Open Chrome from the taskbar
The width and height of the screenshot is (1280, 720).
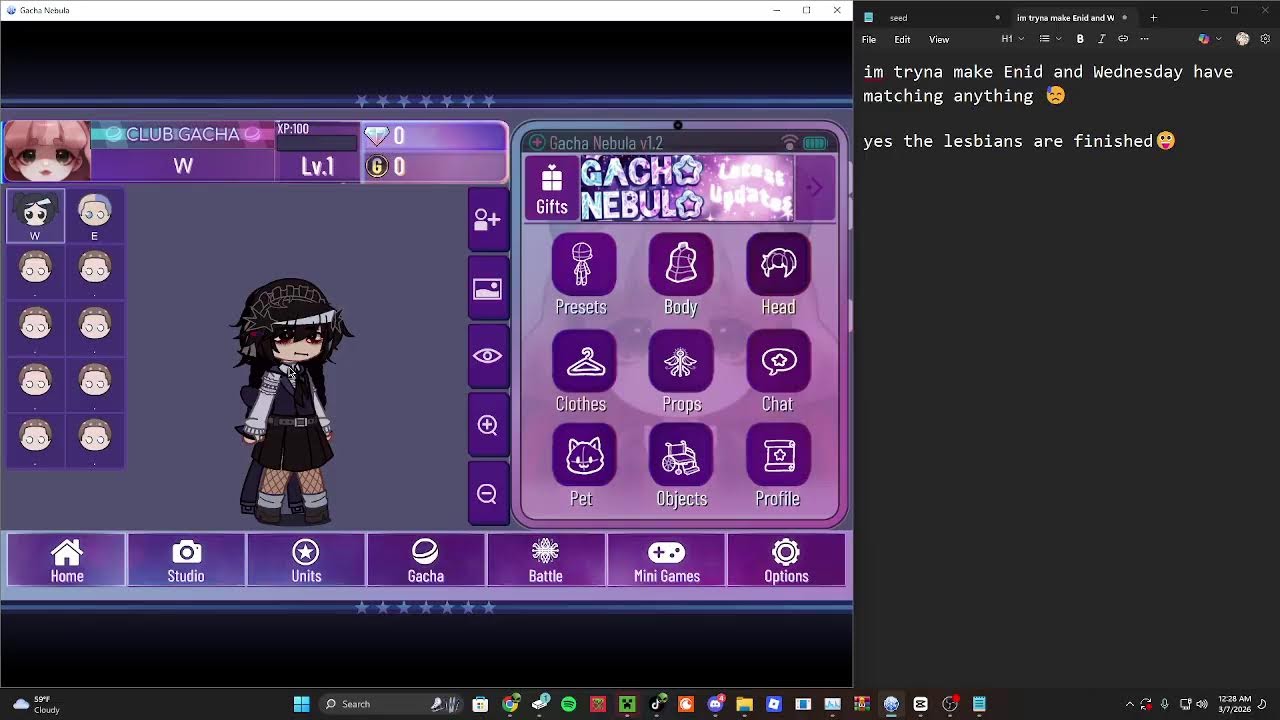(x=510, y=704)
